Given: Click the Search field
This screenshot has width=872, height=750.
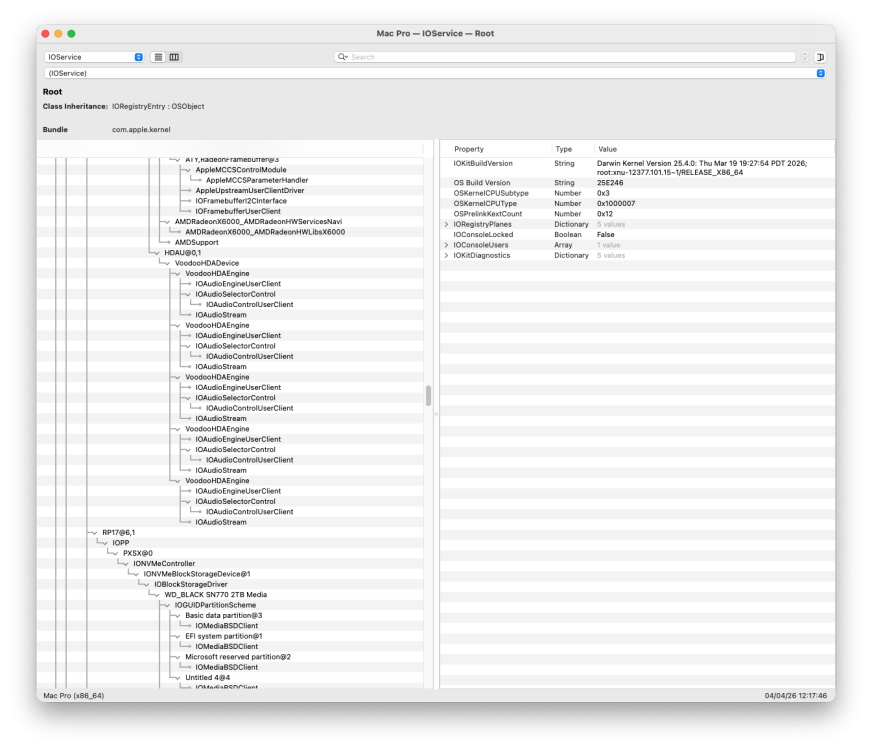Looking at the screenshot, I should tap(564, 57).
